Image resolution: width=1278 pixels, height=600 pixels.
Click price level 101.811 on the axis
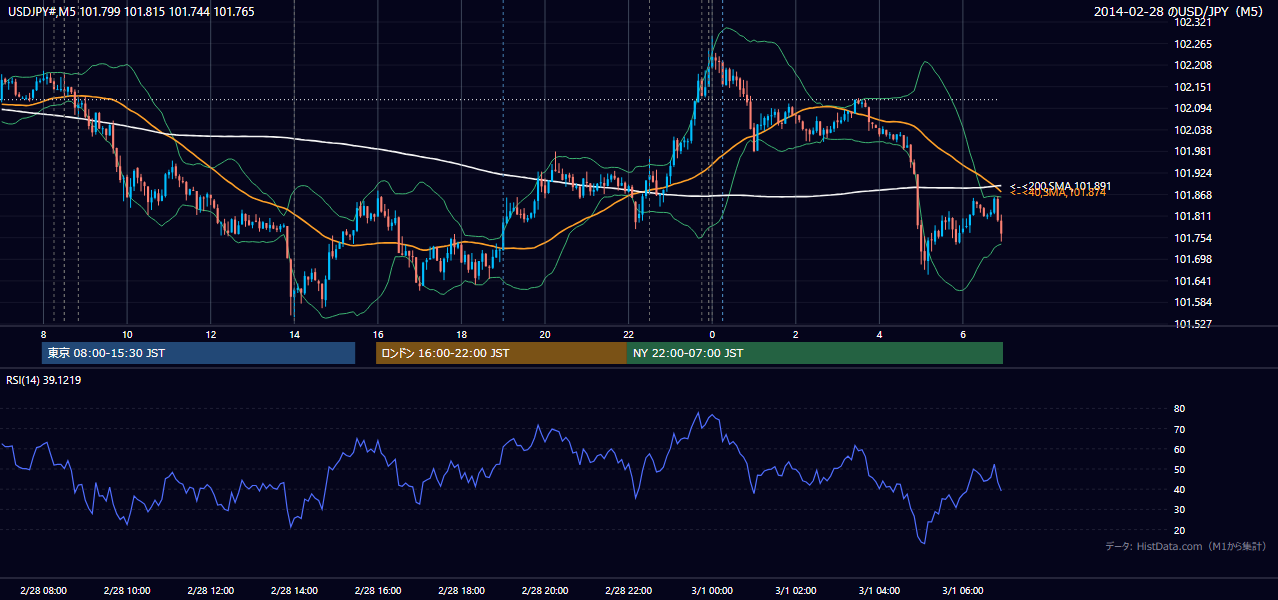[x=1193, y=216]
